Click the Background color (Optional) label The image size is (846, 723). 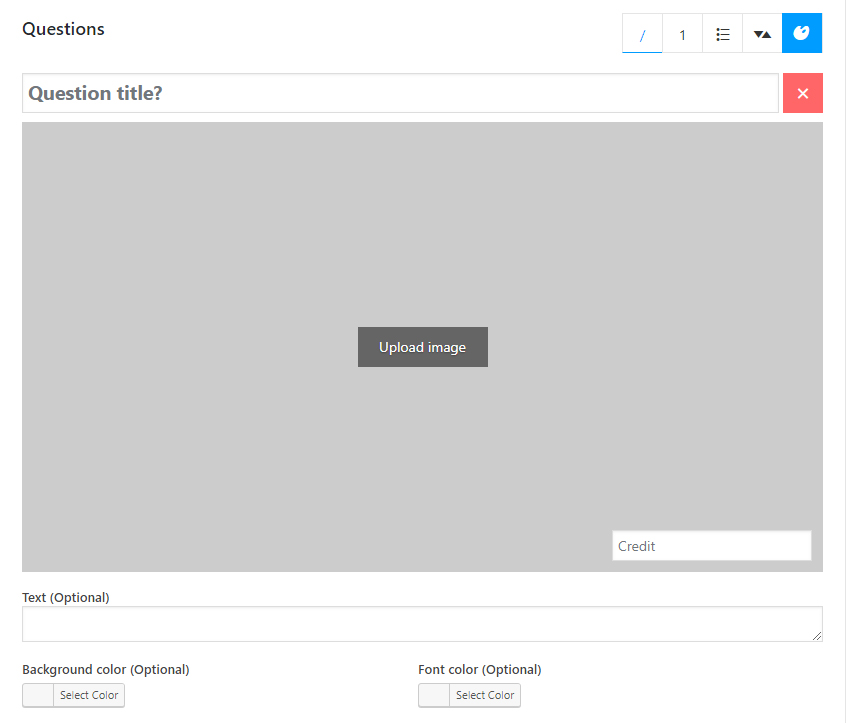(105, 669)
